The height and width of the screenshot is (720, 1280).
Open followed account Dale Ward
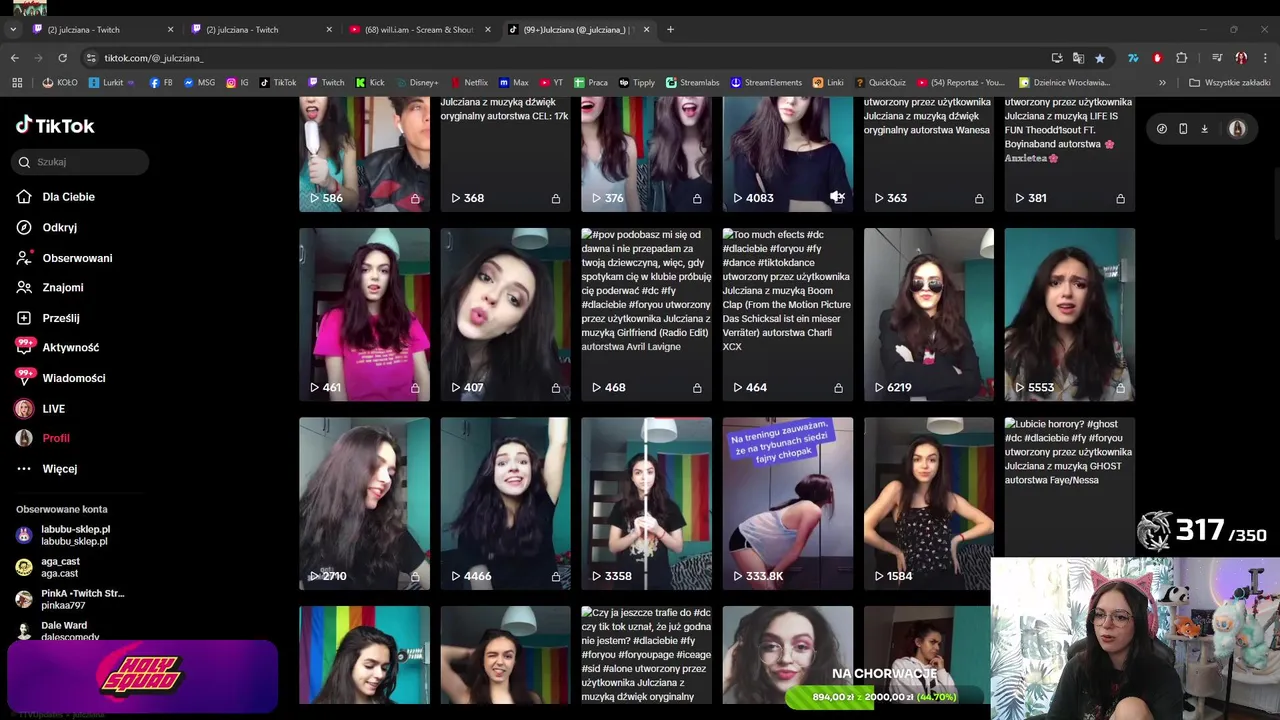click(x=64, y=630)
